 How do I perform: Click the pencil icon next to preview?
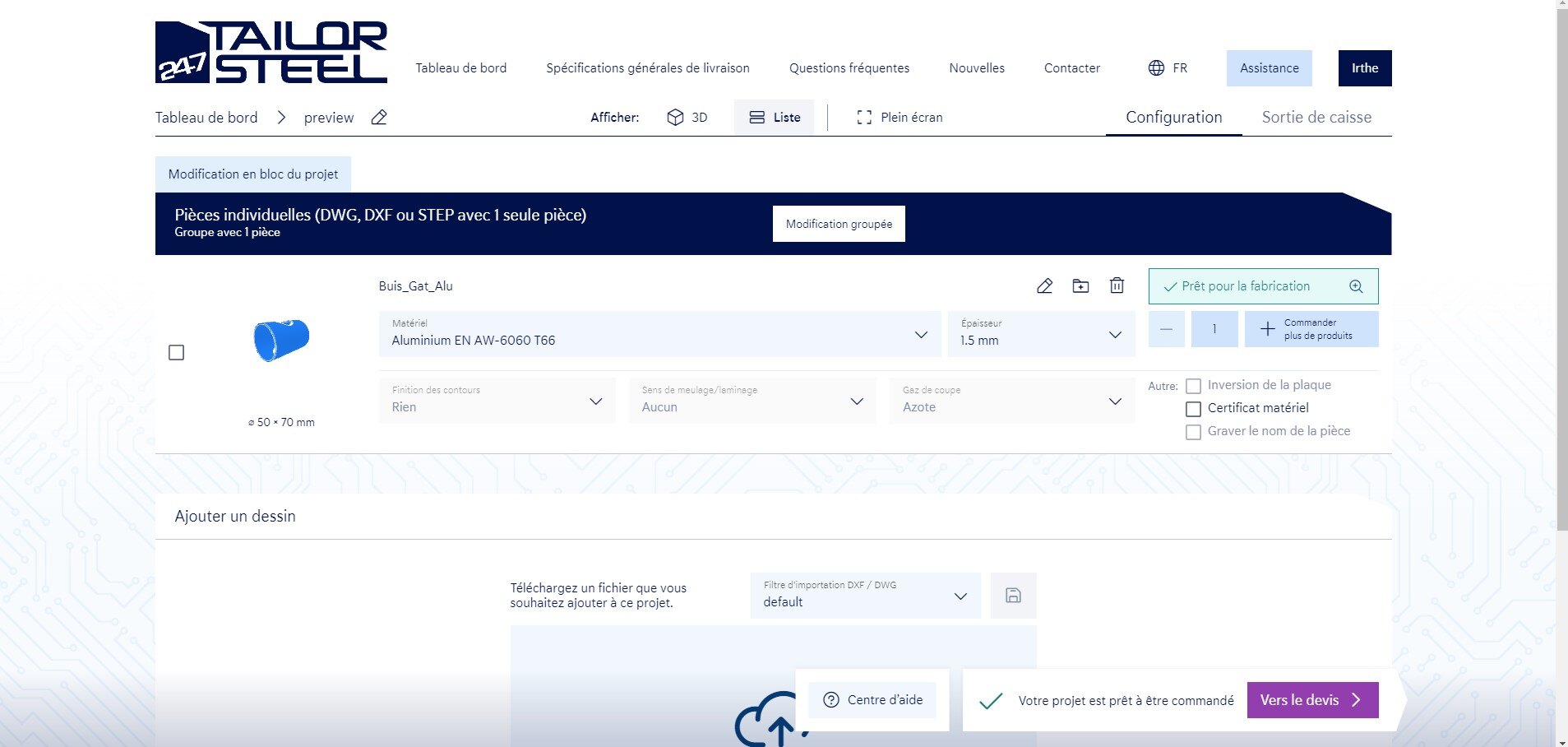click(x=379, y=118)
